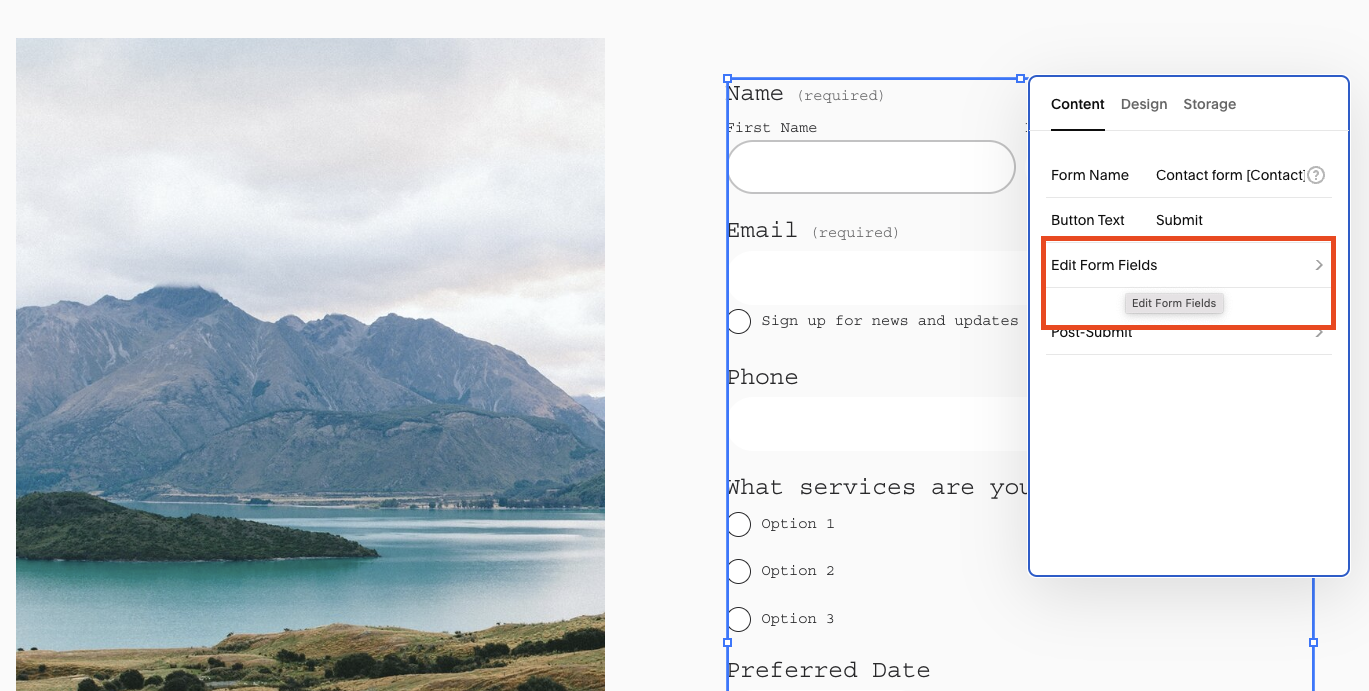
Task: Select the Option 3 radio button
Action: pyautogui.click(x=739, y=619)
